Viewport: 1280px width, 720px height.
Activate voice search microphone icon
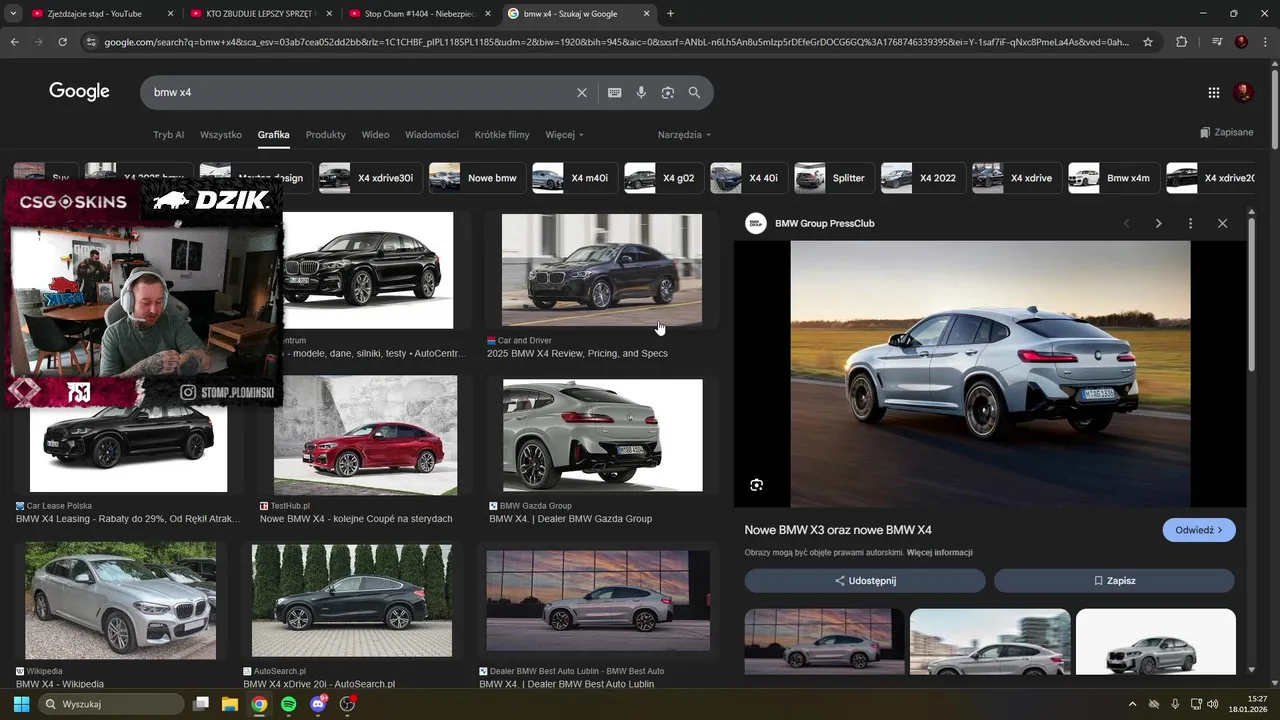coord(641,92)
